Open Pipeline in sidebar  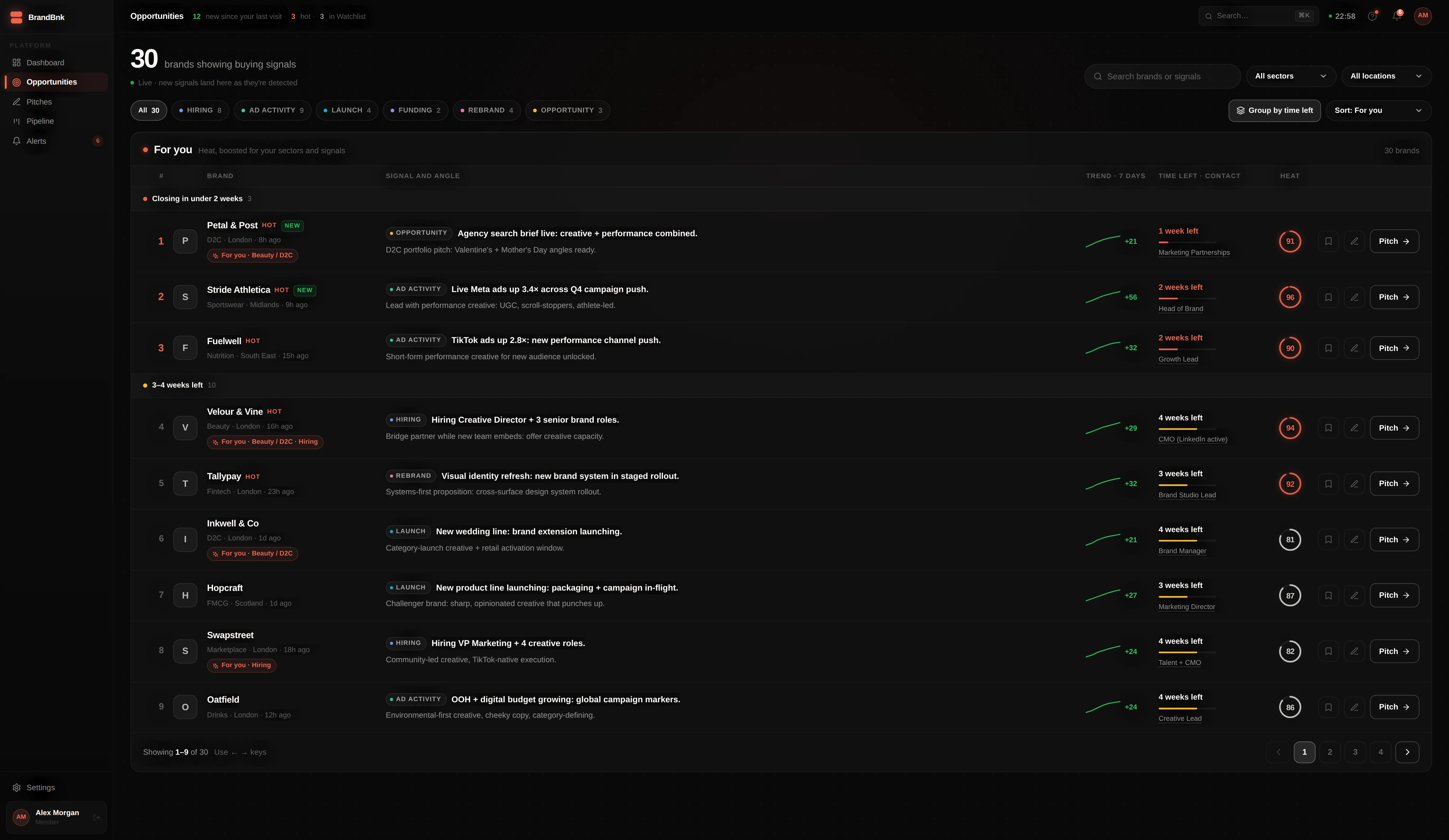pos(56,121)
